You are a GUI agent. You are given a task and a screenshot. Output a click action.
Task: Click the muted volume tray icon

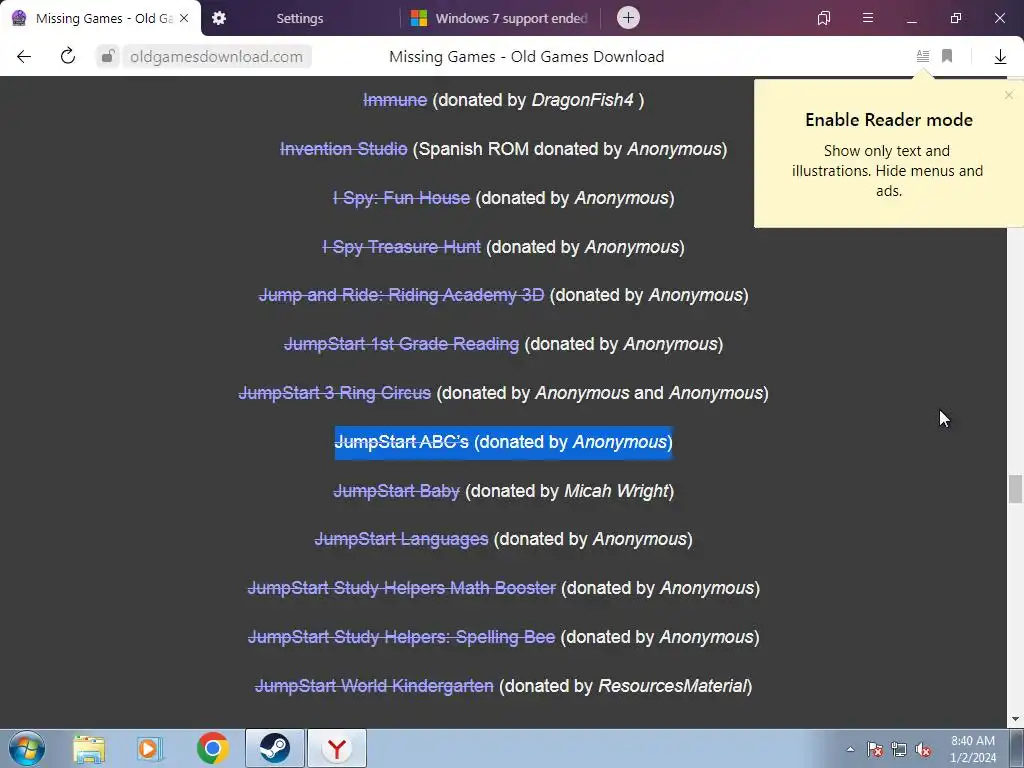[923, 750]
